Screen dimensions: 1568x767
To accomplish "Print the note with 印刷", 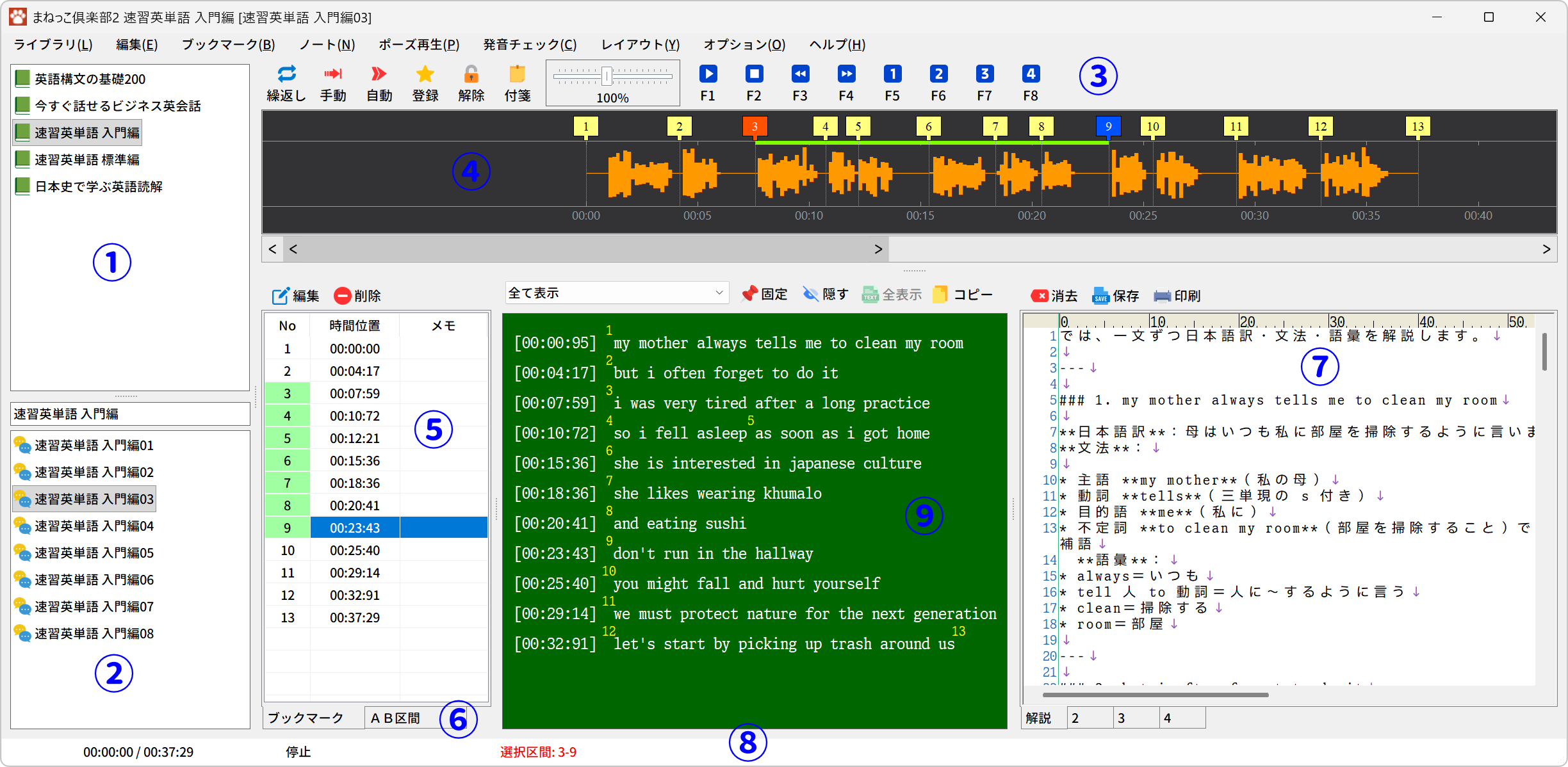I will pos(1177,296).
